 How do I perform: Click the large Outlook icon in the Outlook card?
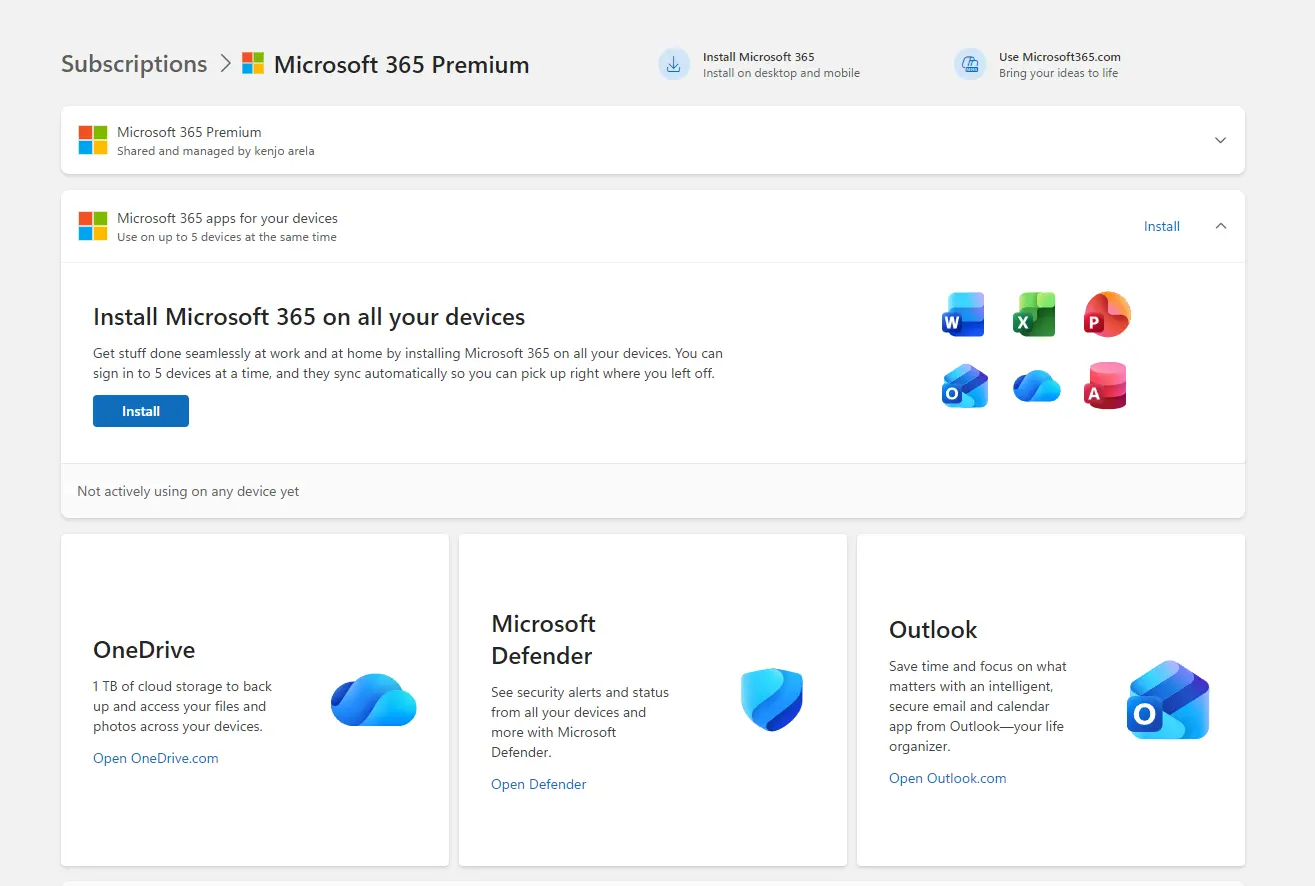point(1168,700)
